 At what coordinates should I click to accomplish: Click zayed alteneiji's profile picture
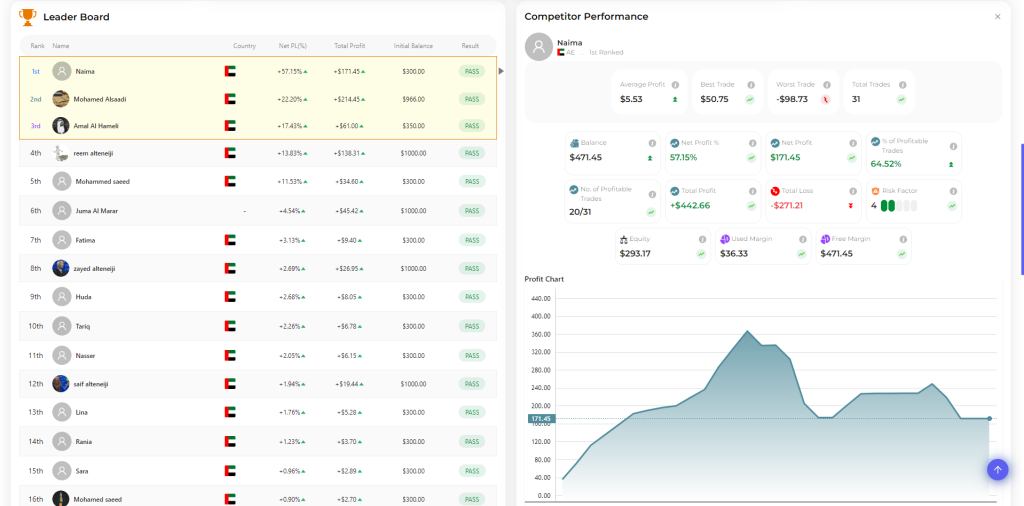coord(61,268)
